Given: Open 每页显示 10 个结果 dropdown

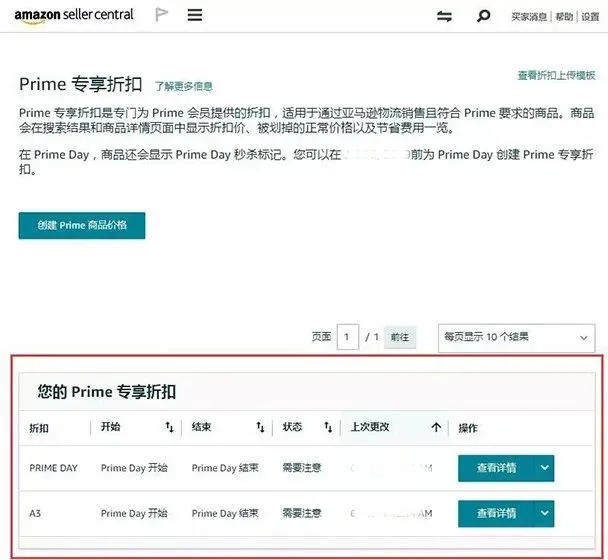Looking at the screenshot, I should [516, 338].
